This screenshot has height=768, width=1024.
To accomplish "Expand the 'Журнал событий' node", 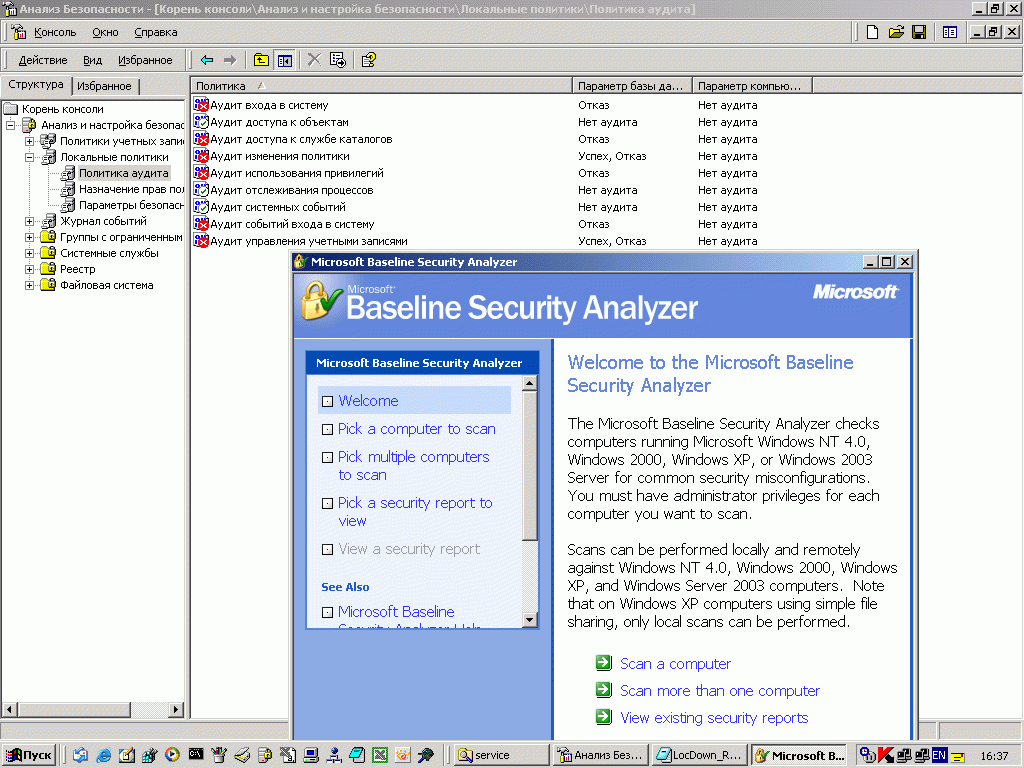I will tap(29, 221).
